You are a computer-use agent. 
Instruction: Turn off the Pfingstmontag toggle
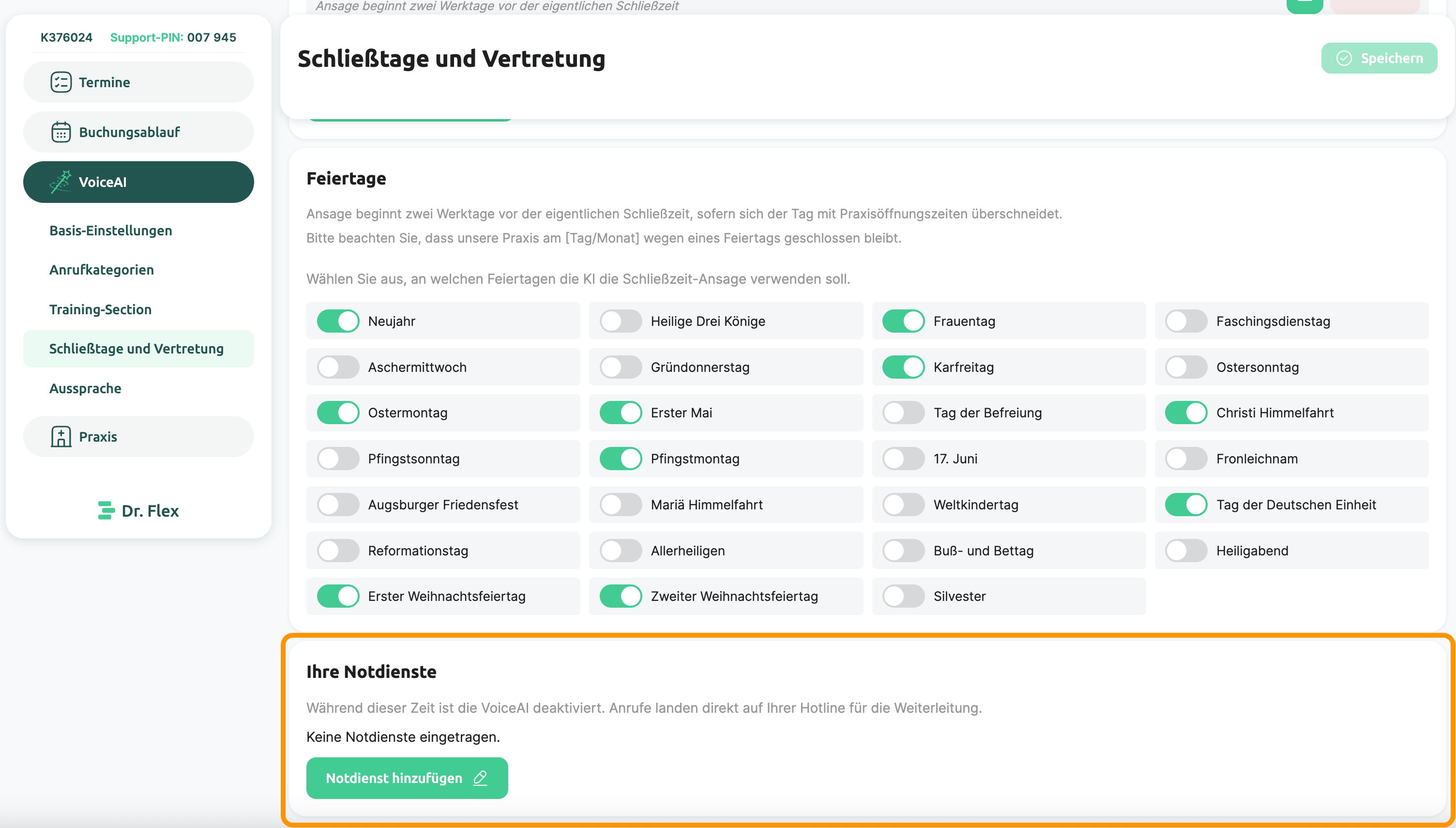pyautogui.click(x=621, y=459)
